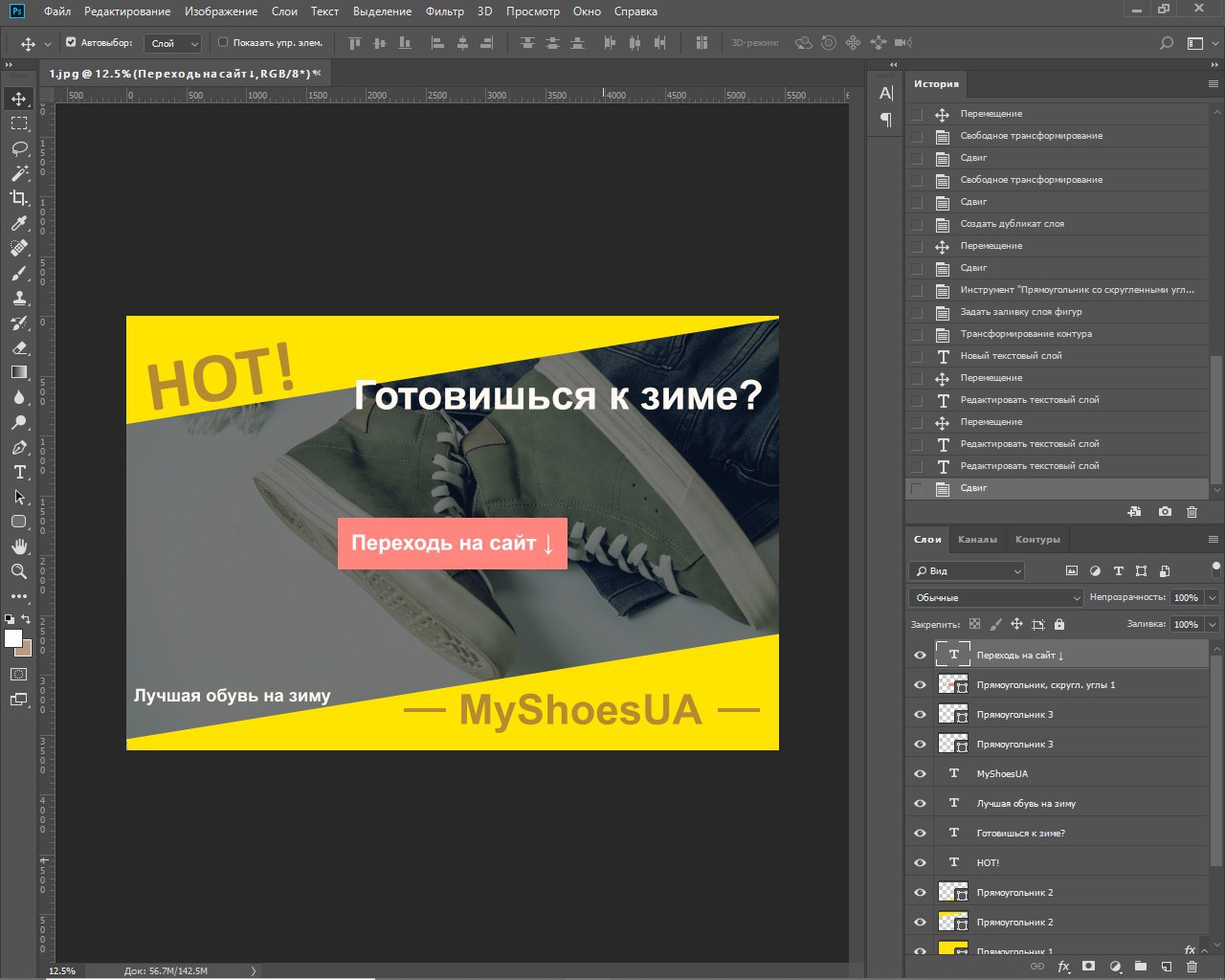Select the Healing Brush tool
The width and height of the screenshot is (1225, 980).
[19, 248]
